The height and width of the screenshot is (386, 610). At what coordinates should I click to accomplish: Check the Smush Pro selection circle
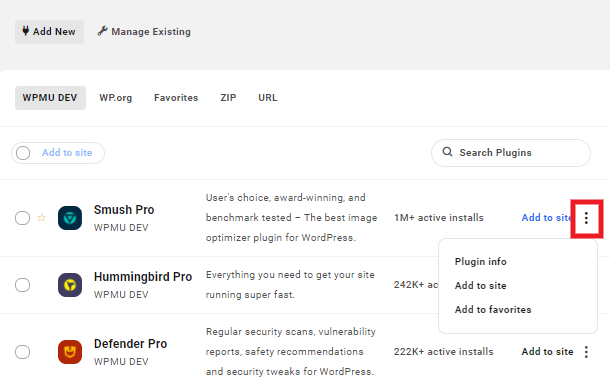coord(23,218)
